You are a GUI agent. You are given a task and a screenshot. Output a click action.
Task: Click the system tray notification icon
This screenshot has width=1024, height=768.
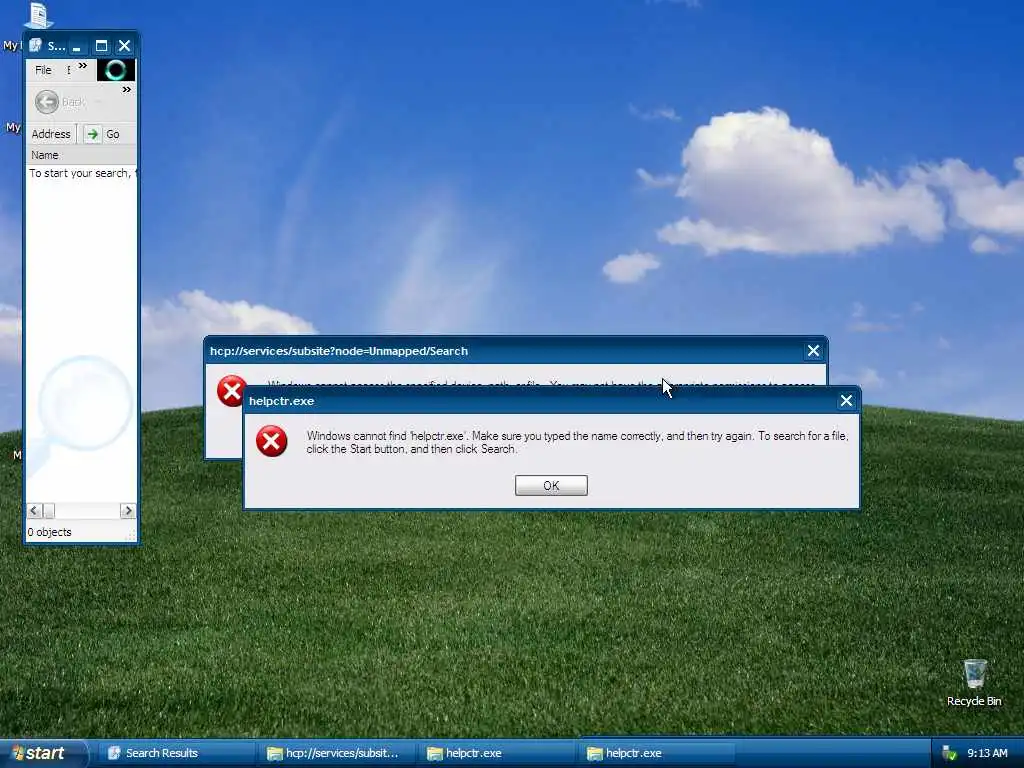(949, 754)
